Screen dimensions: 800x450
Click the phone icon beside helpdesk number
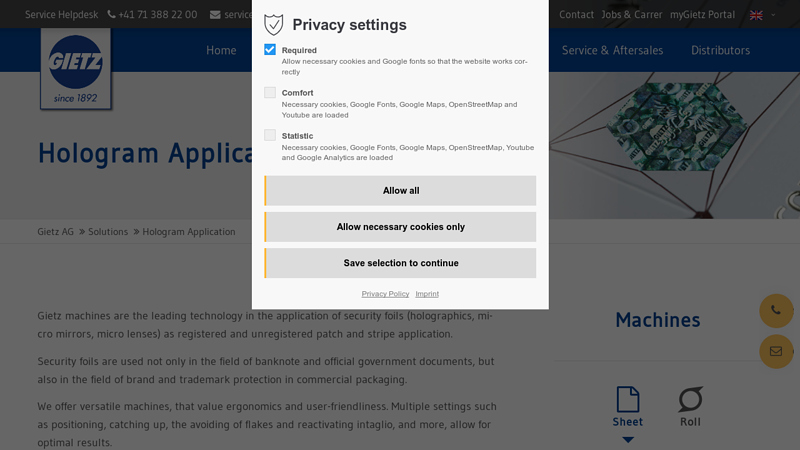[112, 15]
